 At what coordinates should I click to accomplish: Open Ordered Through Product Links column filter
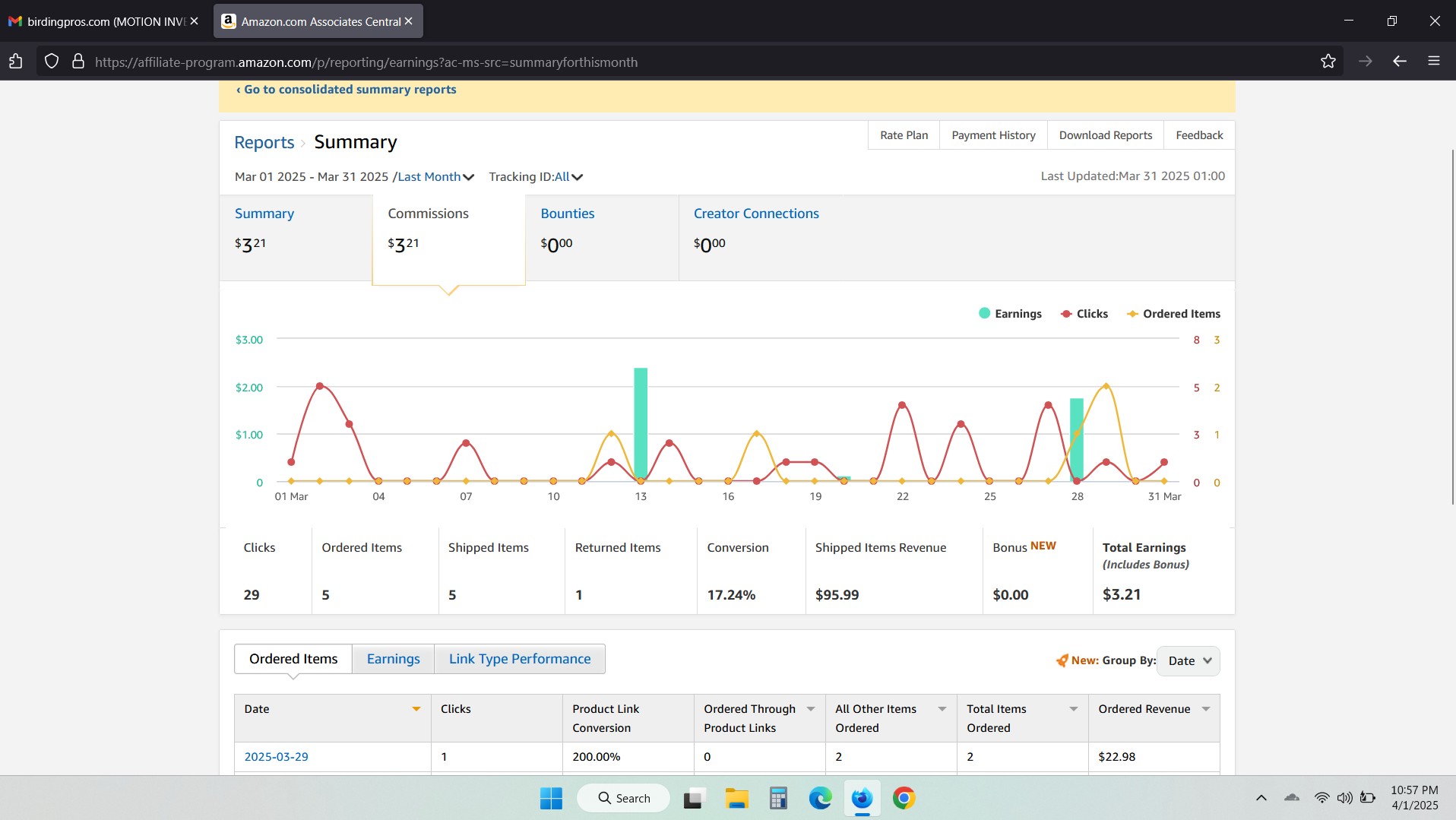click(811, 709)
